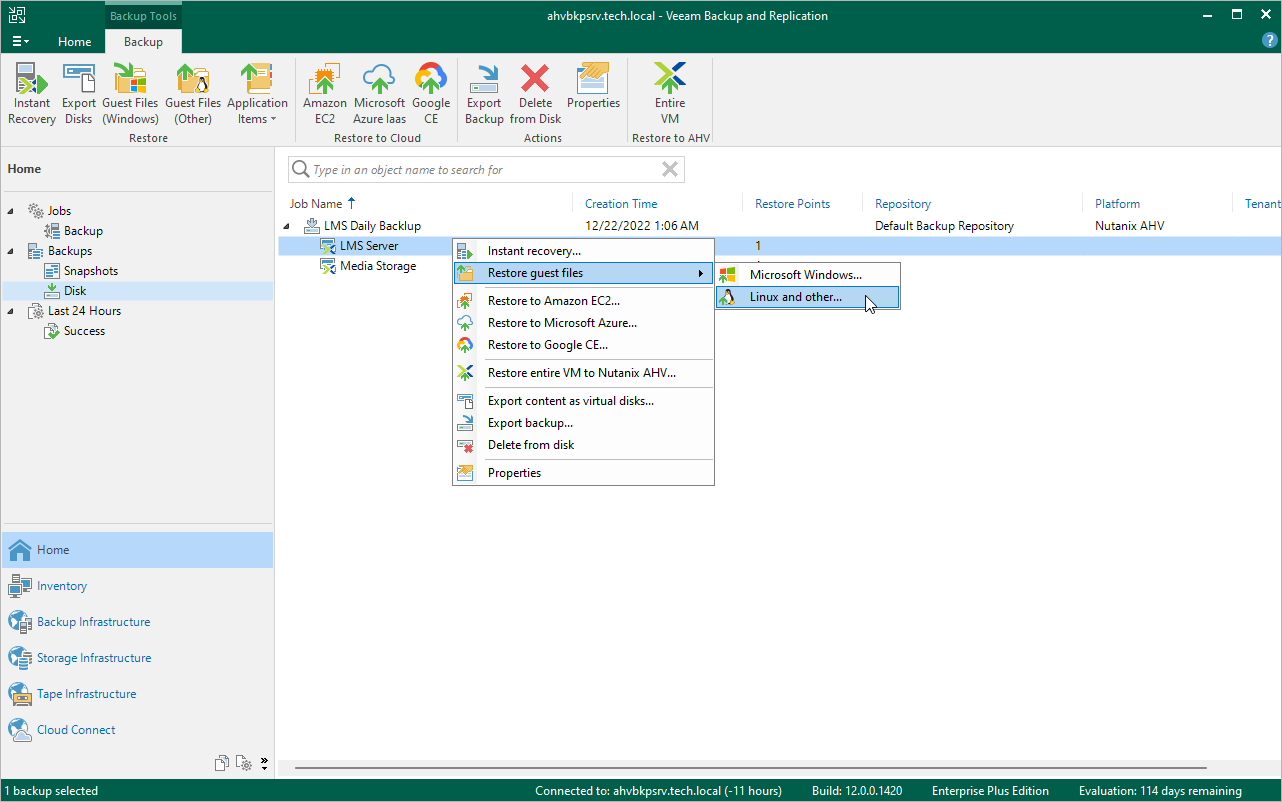
Task: Open backup Properties from the ribbon
Action: [x=593, y=87]
